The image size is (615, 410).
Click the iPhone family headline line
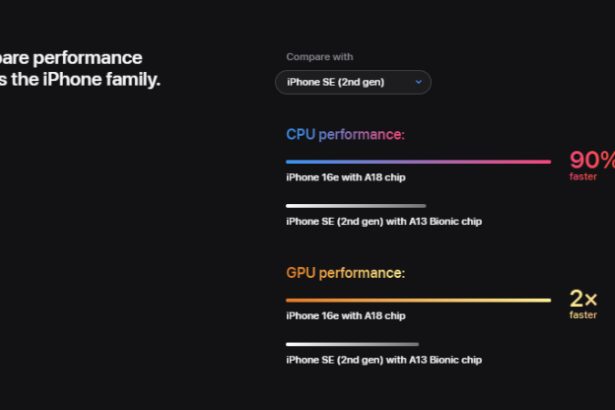tap(80, 80)
